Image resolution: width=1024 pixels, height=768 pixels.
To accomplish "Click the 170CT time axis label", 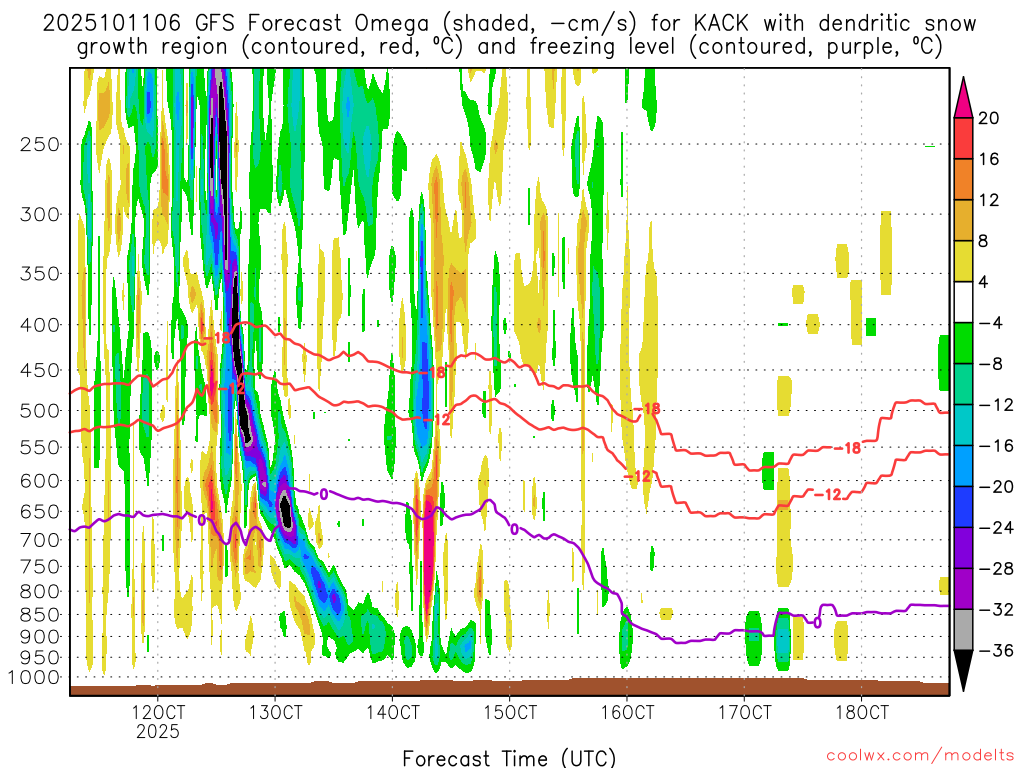I will [744, 712].
